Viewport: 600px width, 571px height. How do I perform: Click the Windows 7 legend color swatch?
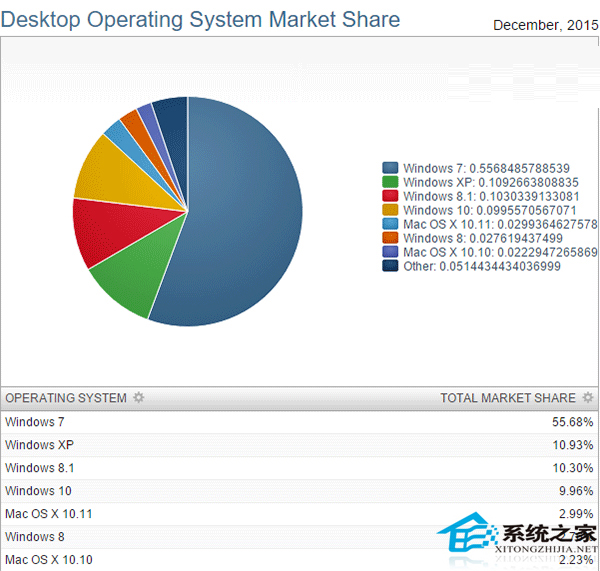pyautogui.click(x=390, y=168)
